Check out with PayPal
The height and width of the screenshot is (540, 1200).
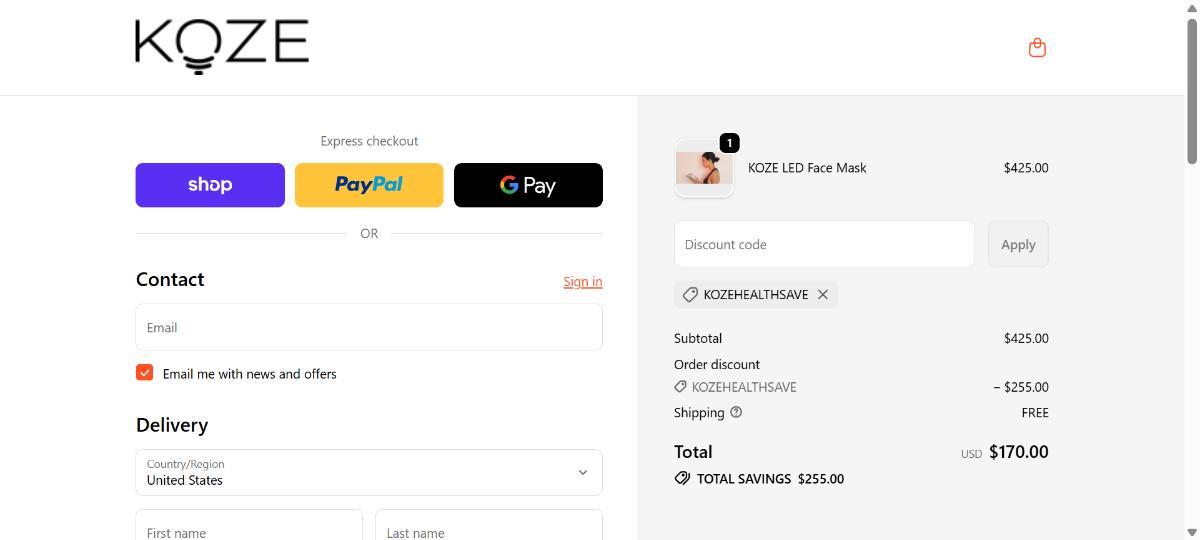369,185
